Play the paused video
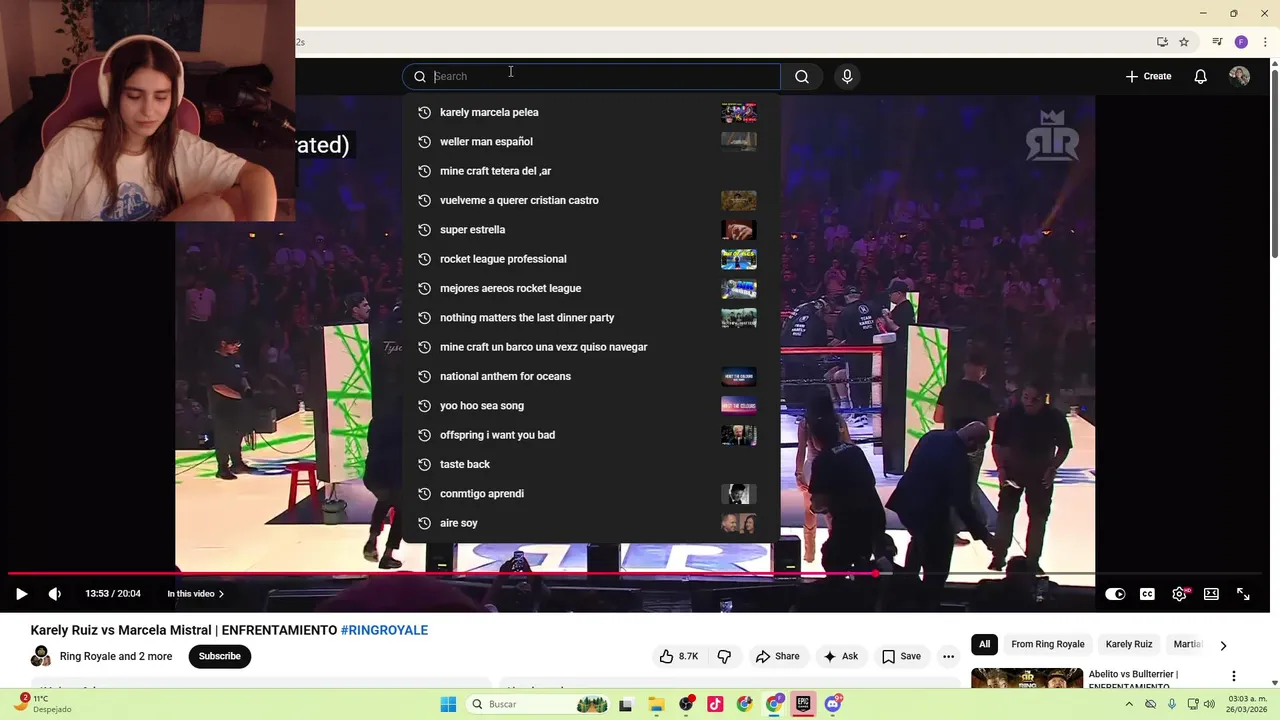The image size is (1280, 720). (21, 594)
